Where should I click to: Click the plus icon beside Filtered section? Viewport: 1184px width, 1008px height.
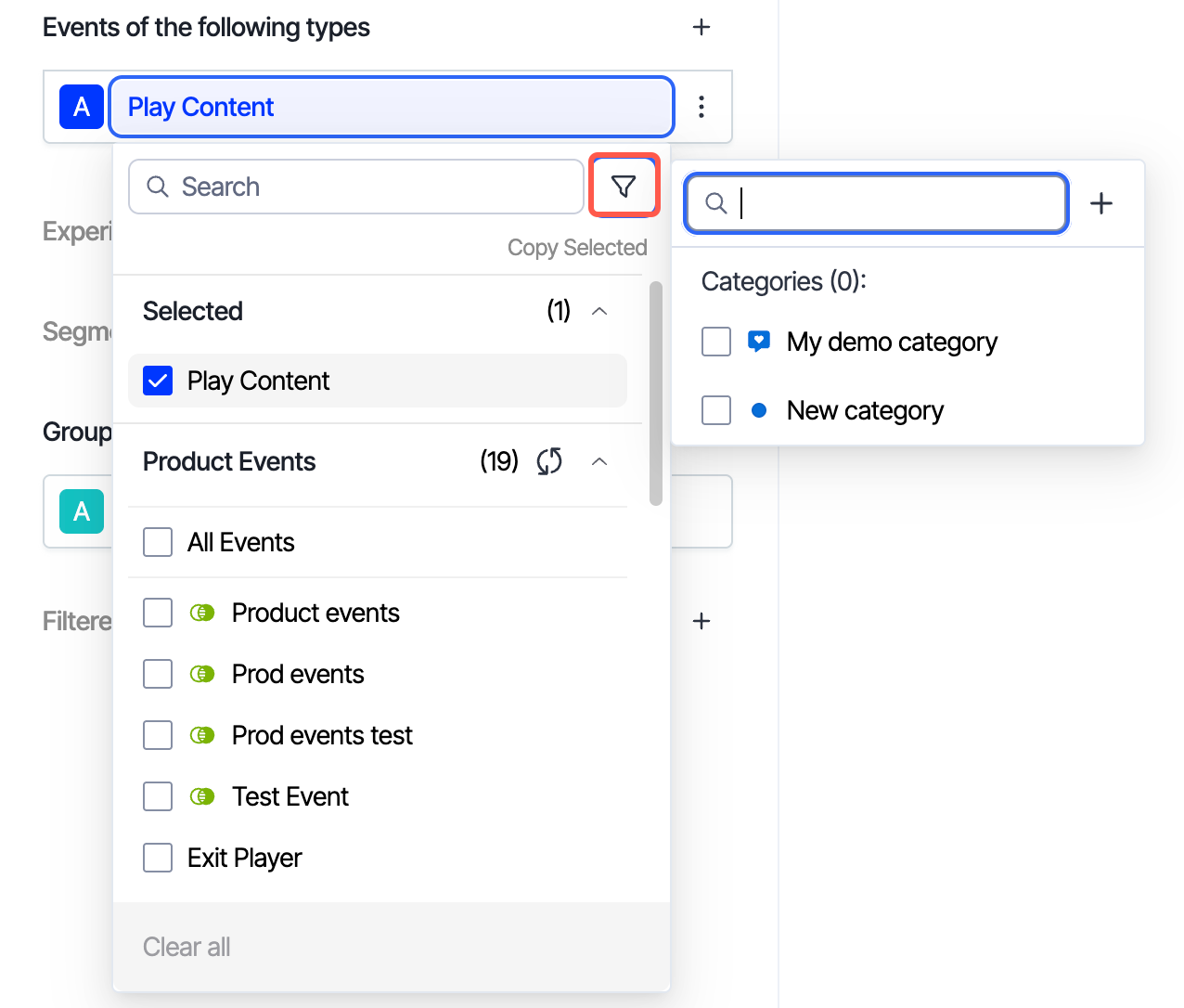(701, 621)
